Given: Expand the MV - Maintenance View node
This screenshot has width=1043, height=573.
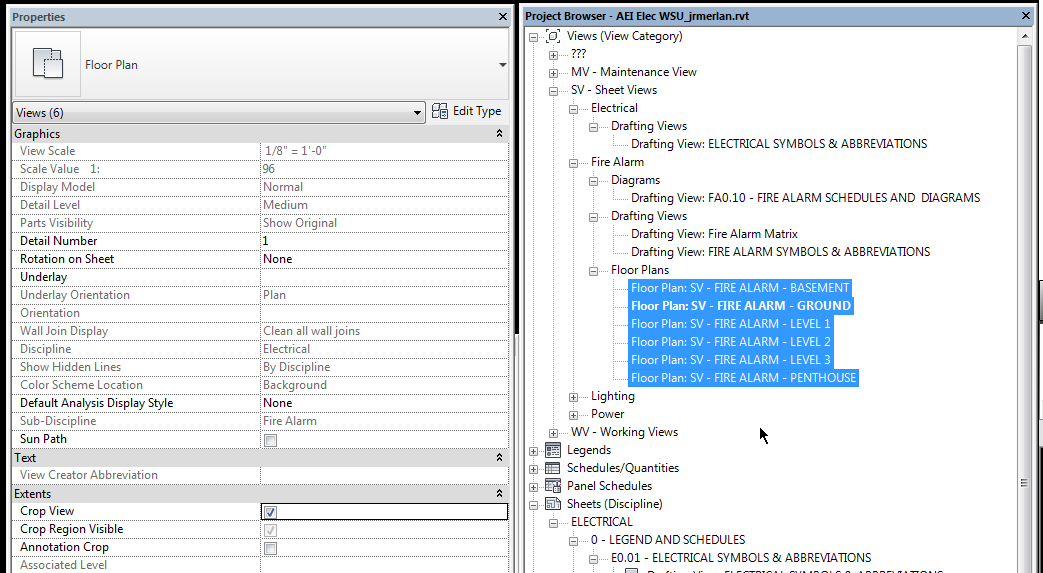Looking at the screenshot, I should tap(554, 73).
